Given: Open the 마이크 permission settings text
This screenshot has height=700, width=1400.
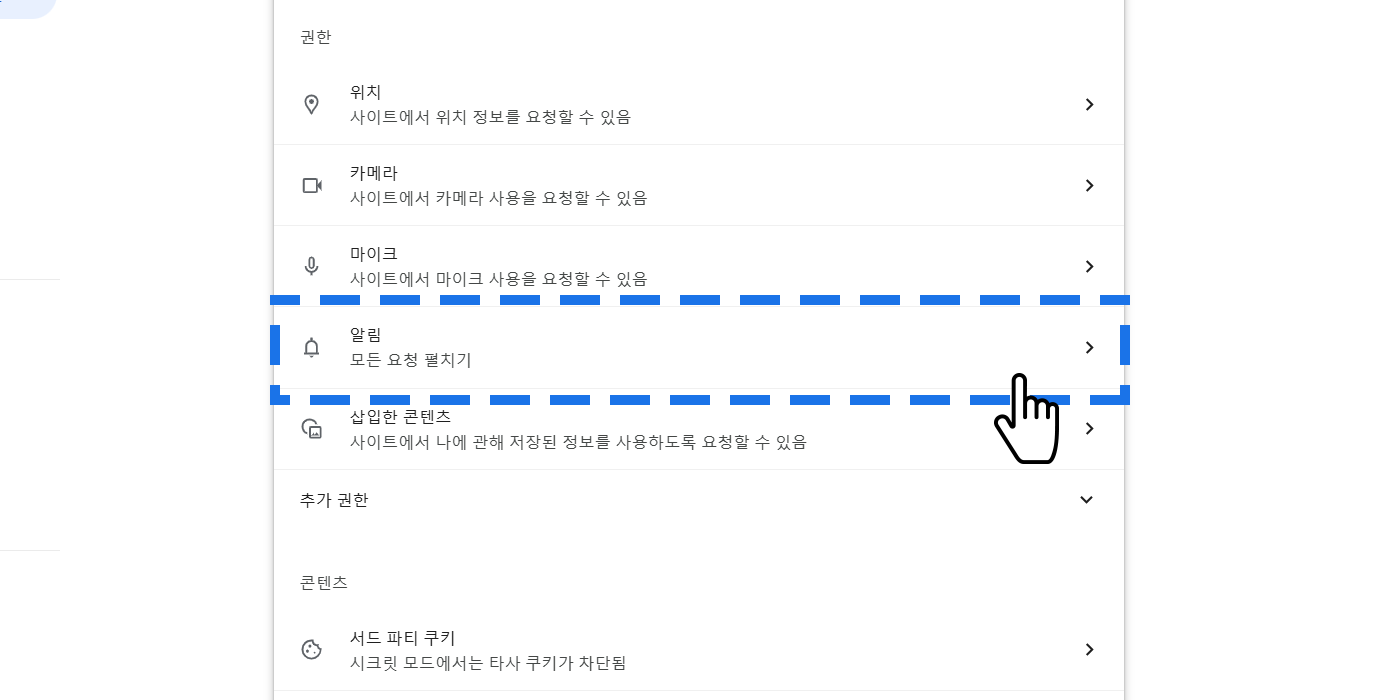Looking at the screenshot, I should click(374, 254).
